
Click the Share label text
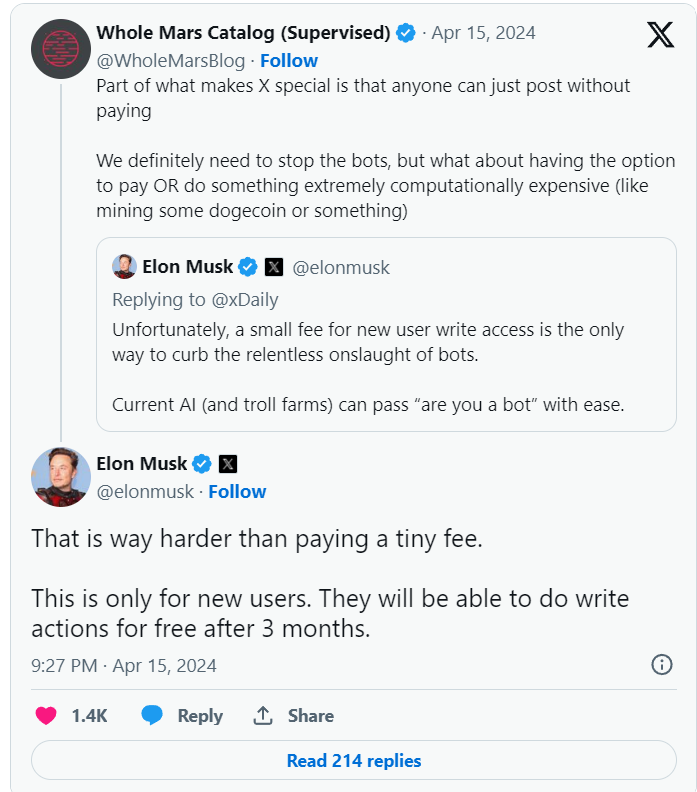[311, 716]
